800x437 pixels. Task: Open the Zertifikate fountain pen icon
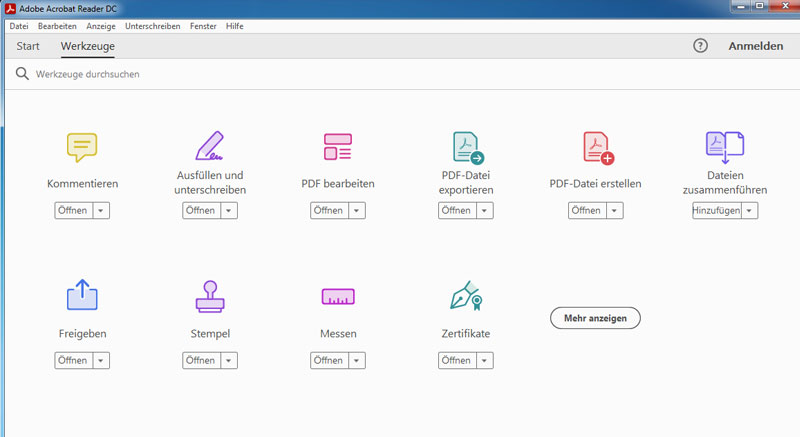(x=466, y=296)
